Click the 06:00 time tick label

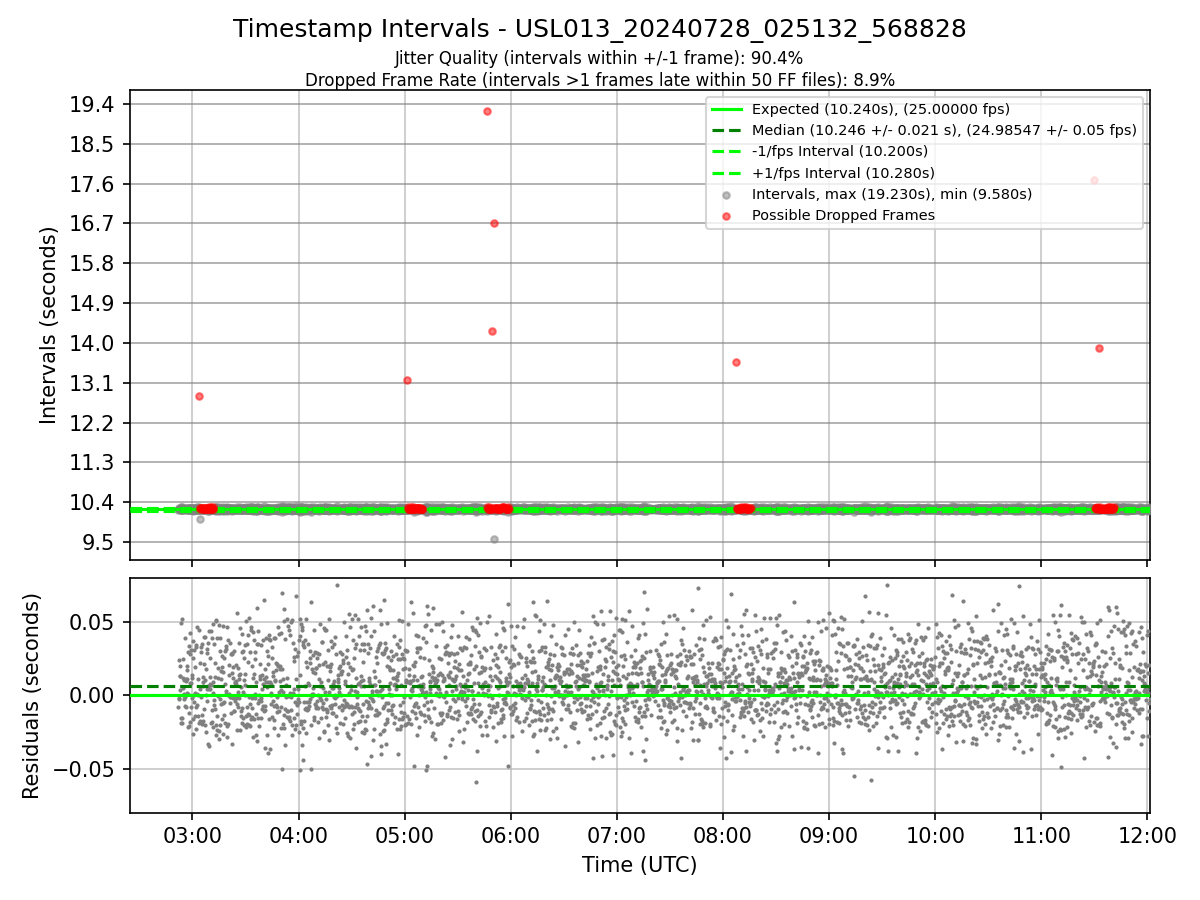click(511, 835)
